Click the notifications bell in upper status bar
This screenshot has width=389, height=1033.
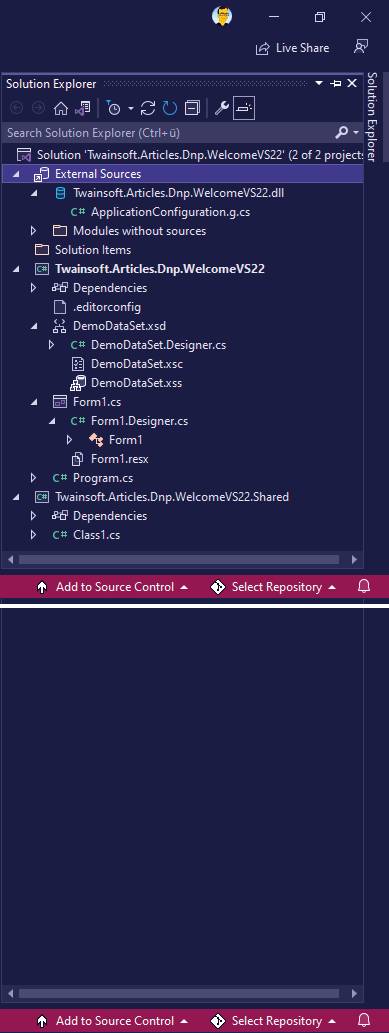point(364,586)
